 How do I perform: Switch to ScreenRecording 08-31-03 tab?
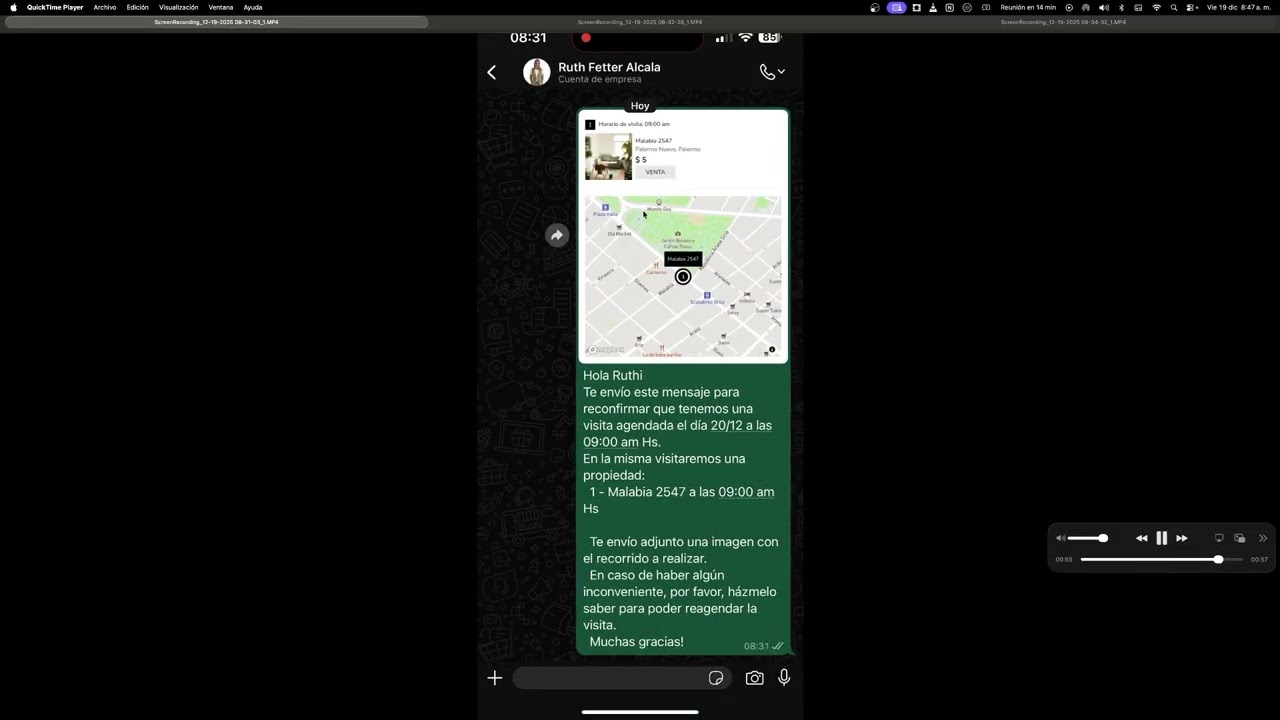point(216,21)
